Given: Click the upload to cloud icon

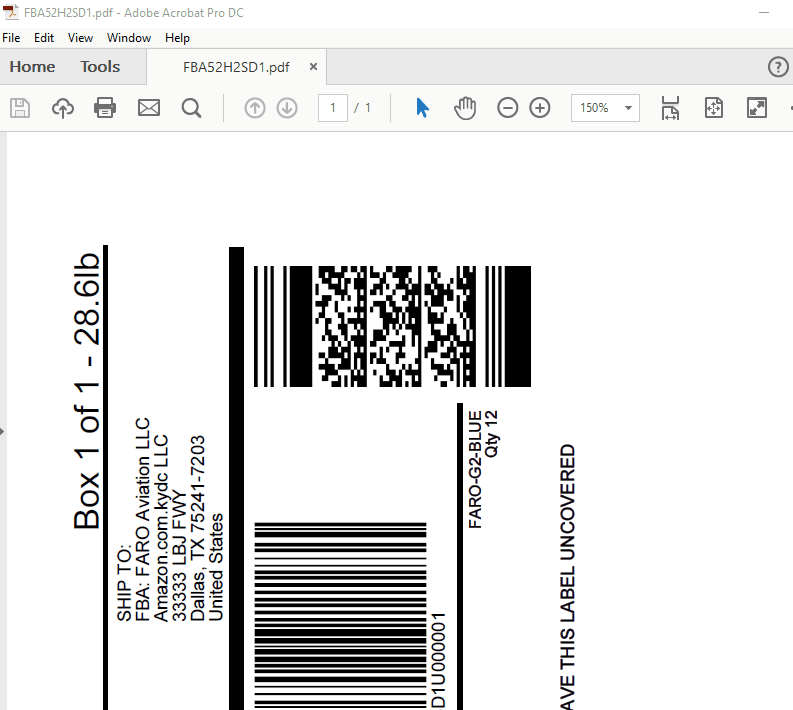Looking at the screenshot, I should [x=63, y=108].
